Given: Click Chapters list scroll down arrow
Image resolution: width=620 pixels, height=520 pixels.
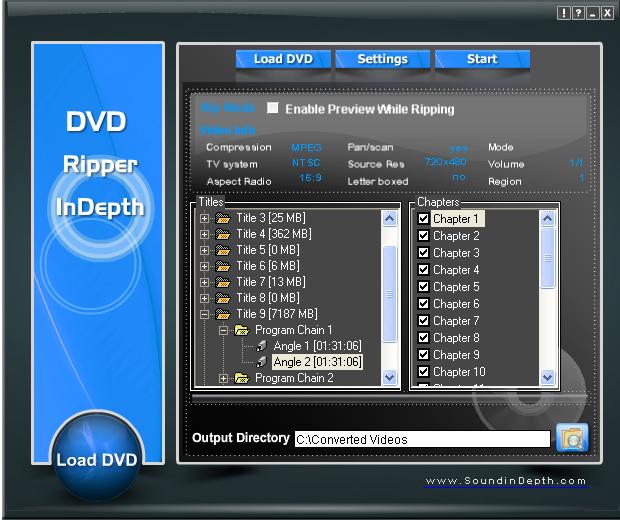Looking at the screenshot, I should (x=548, y=378).
